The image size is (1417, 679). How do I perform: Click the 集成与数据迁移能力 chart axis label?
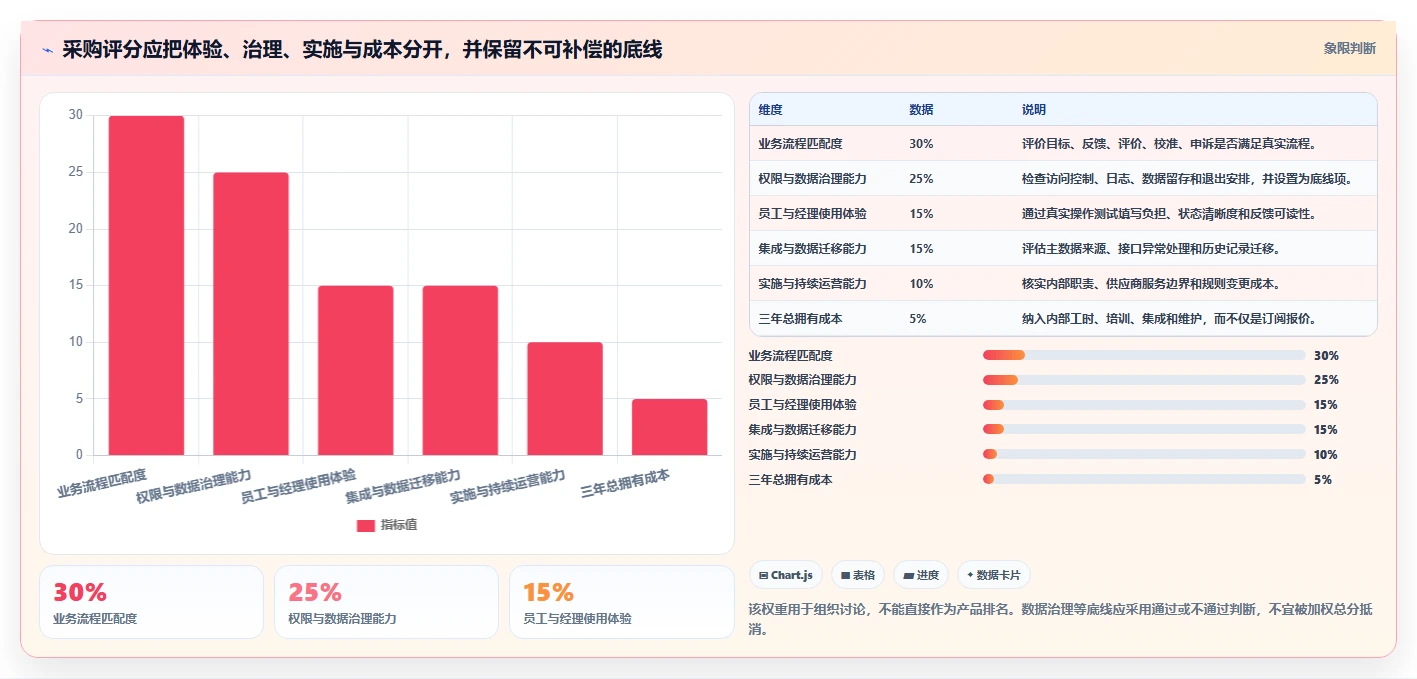(x=405, y=485)
